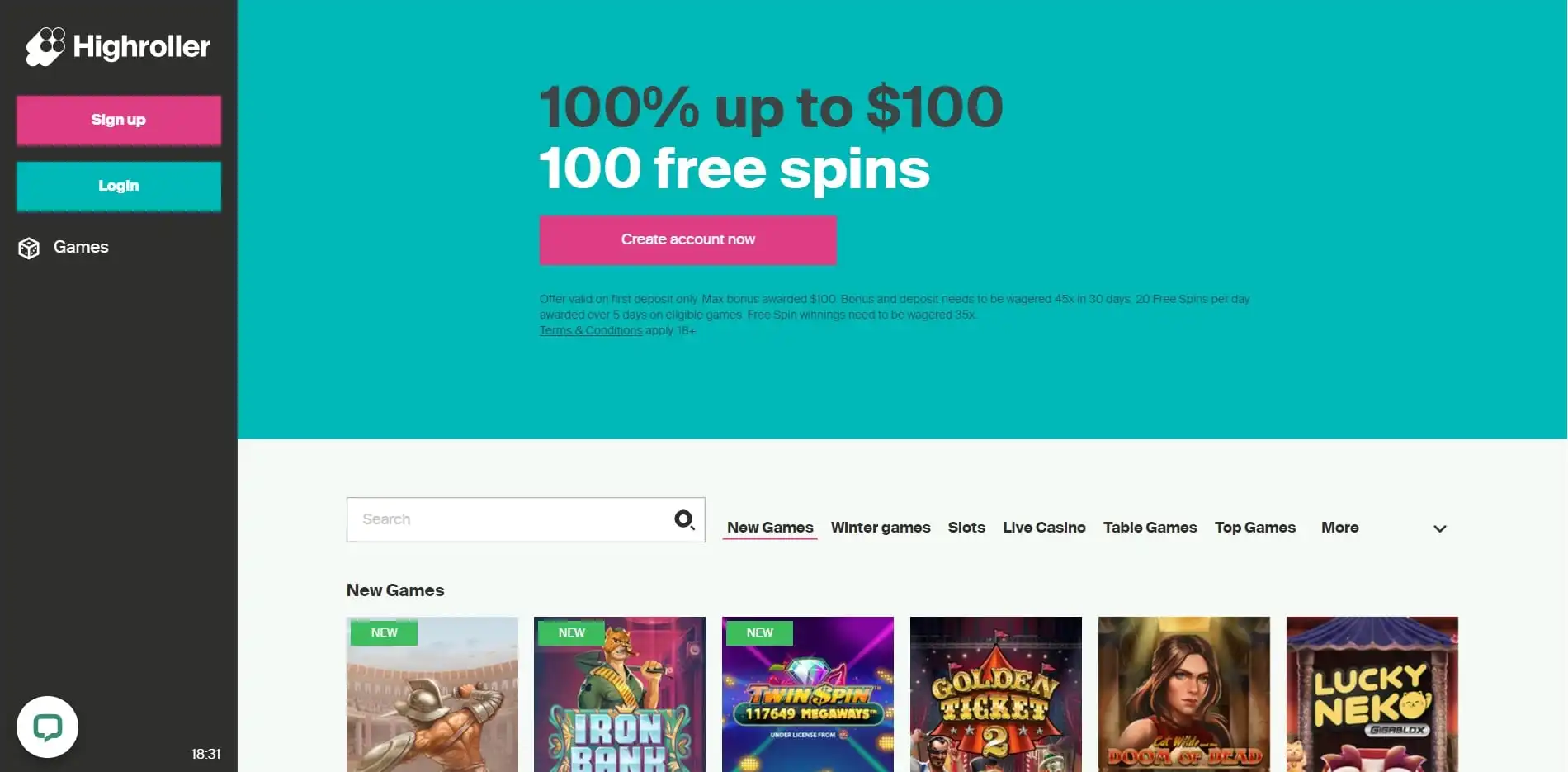
Task: Open the Iron Bank game thumbnail
Action: [x=620, y=694]
